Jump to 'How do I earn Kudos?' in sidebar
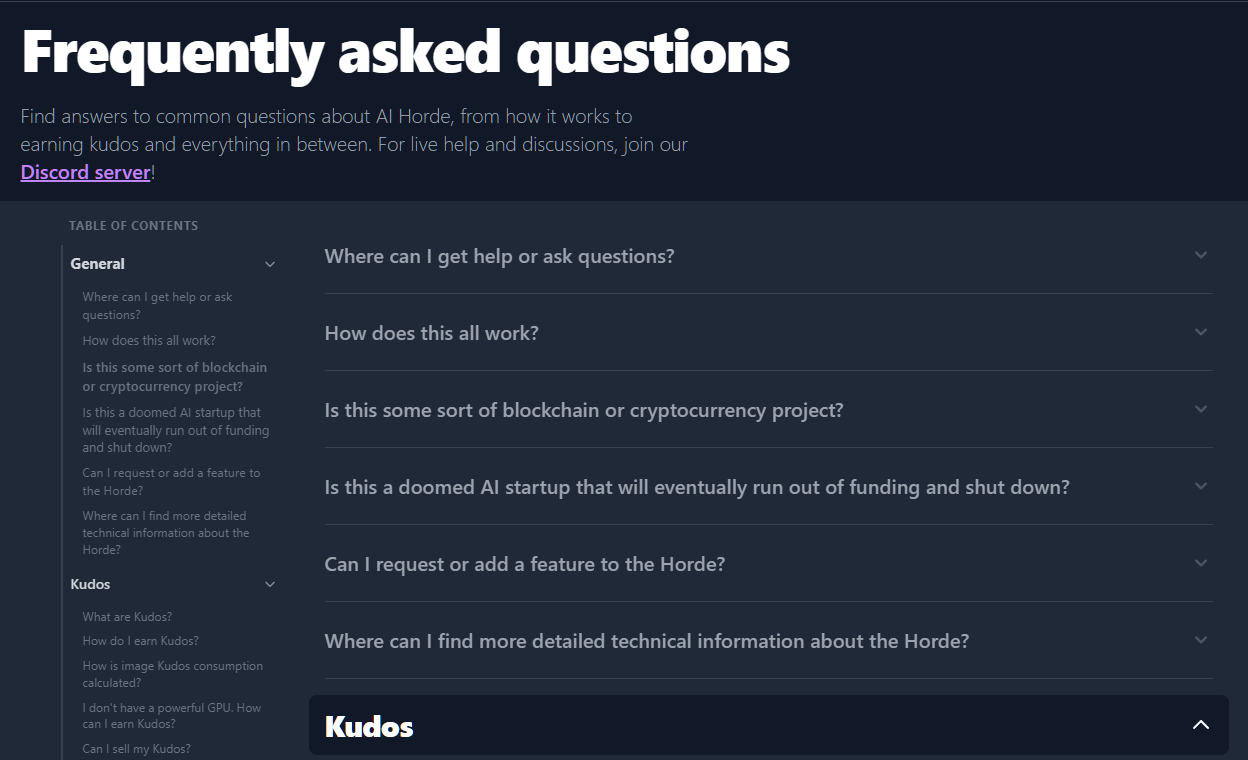Viewport: 1248px width, 760px height. tap(140, 641)
